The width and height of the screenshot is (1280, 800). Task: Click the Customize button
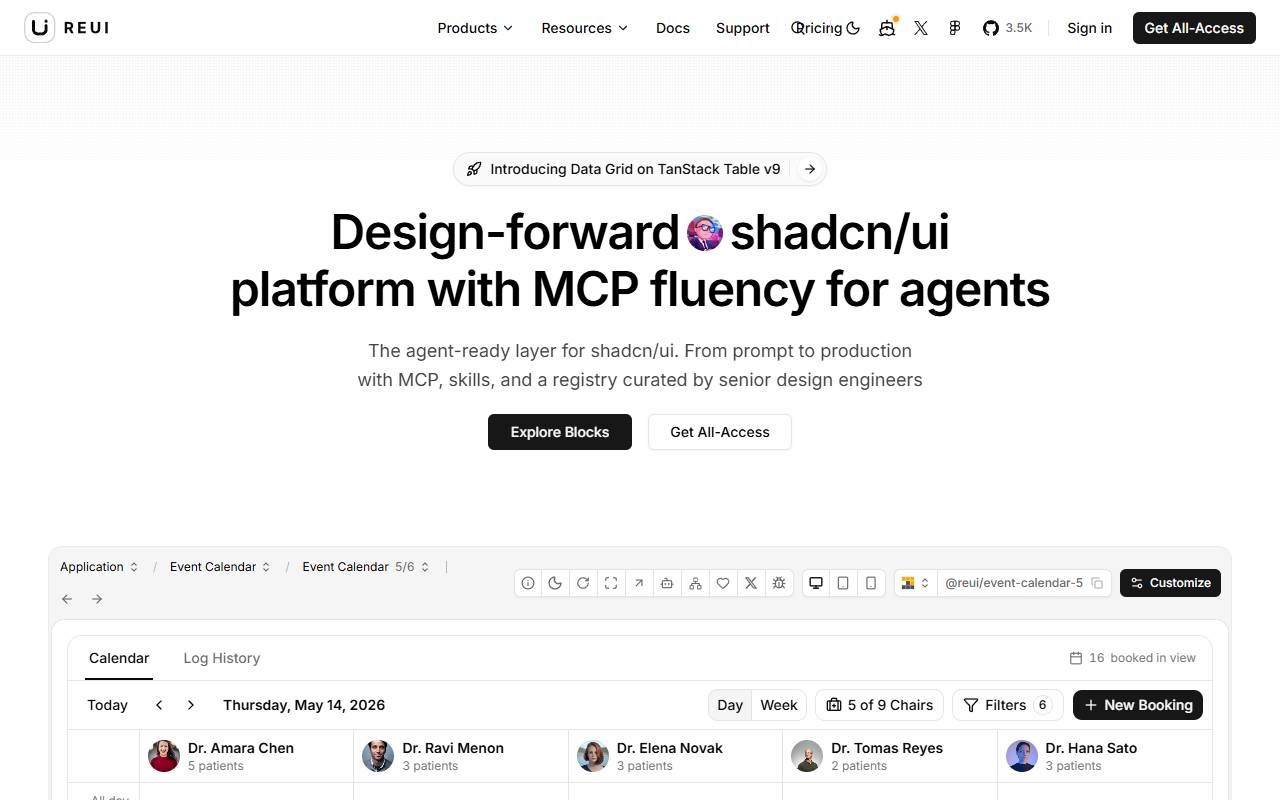tap(1170, 583)
